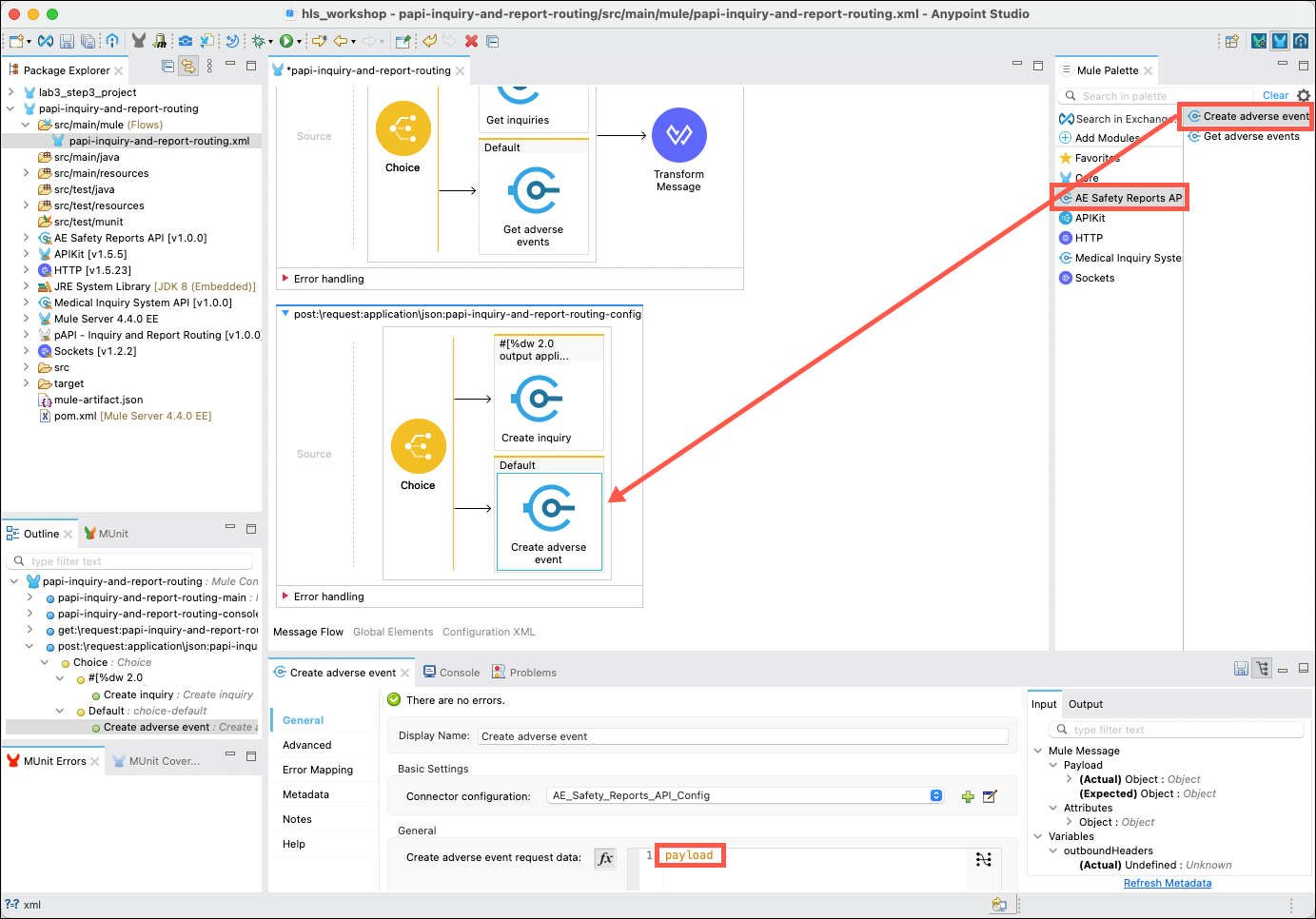Pick Get adverse events palette operation

pyautogui.click(x=1244, y=136)
